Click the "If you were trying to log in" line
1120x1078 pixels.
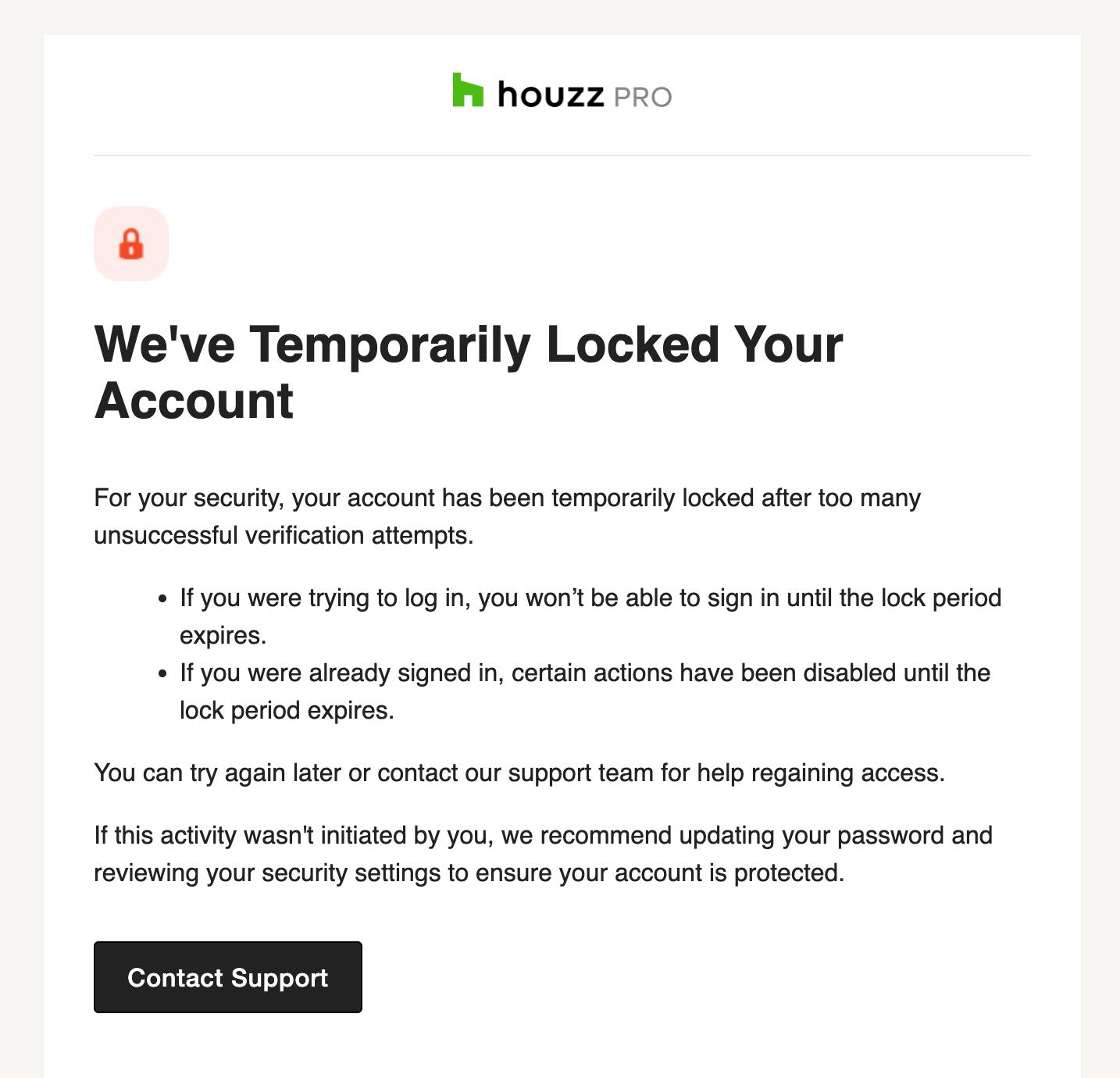(590, 598)
